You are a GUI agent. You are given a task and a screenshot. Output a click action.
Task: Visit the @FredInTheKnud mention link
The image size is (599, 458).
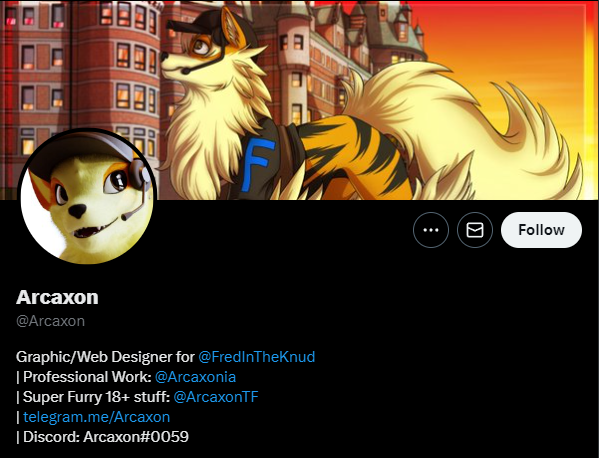click(x=256, y=356)
